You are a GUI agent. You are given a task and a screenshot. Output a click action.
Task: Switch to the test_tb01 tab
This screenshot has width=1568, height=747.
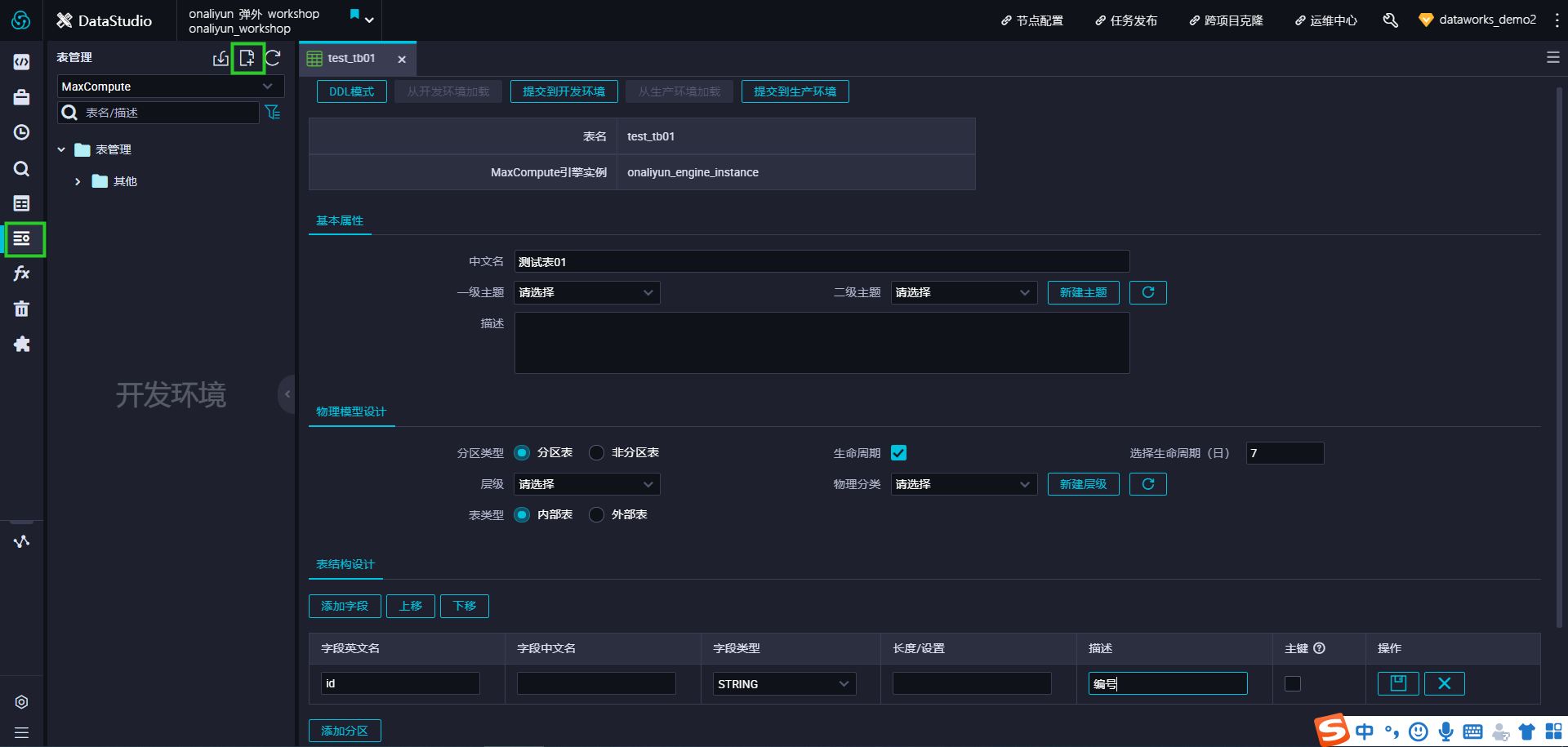pyautogui.click(x=351, y=58)
